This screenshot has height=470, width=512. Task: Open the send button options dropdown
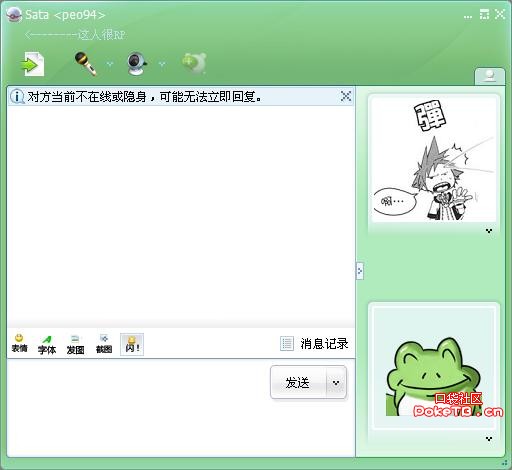336,383
